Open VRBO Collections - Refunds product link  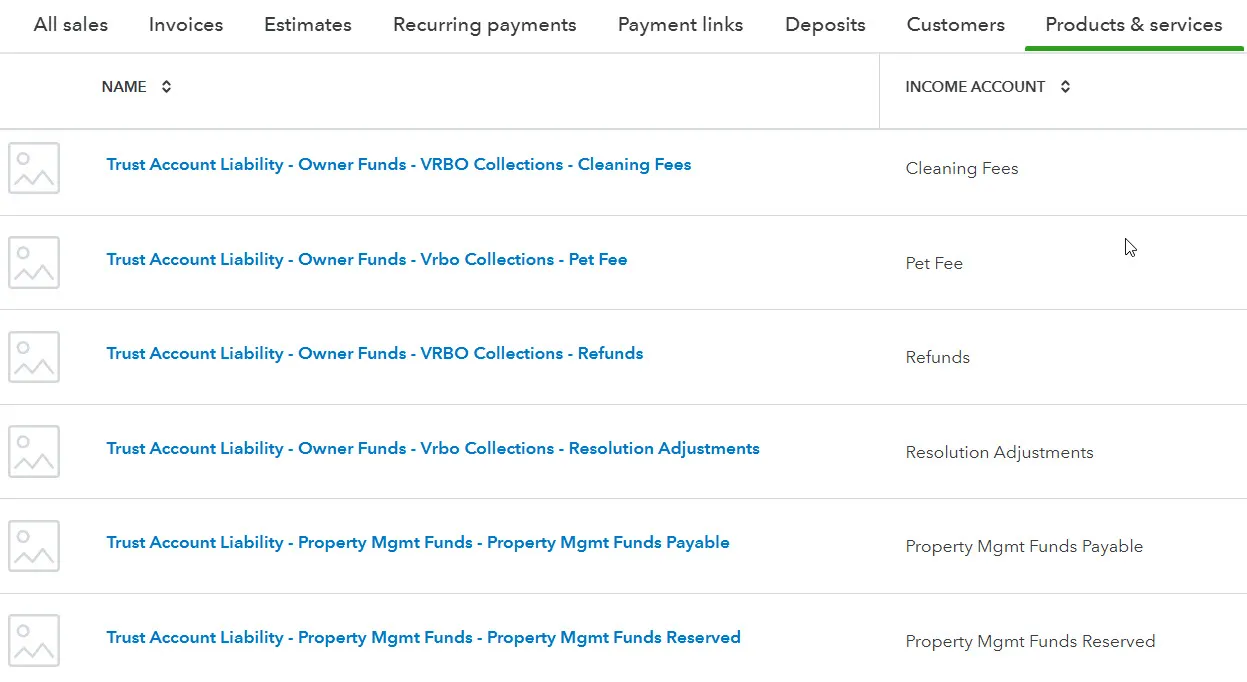tap(375, 354)
